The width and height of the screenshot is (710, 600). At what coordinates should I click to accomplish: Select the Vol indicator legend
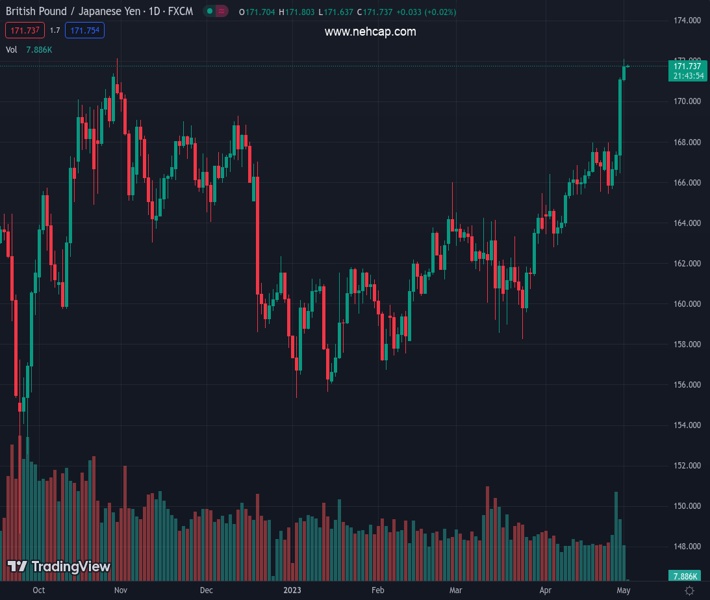tap(12, 49)
